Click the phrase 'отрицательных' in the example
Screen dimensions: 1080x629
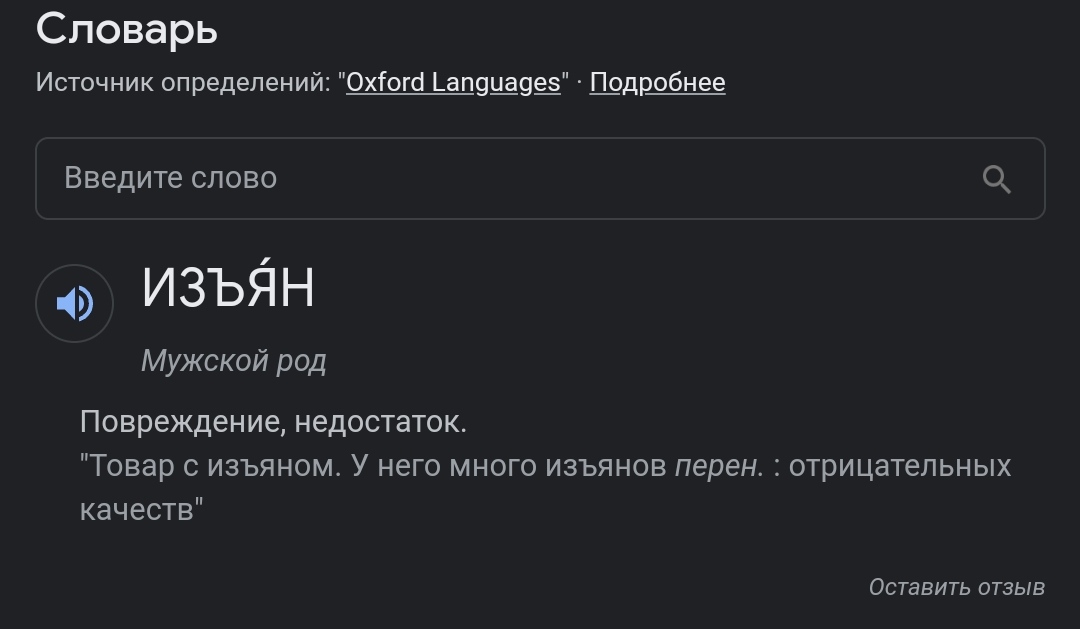pos(900,466)
